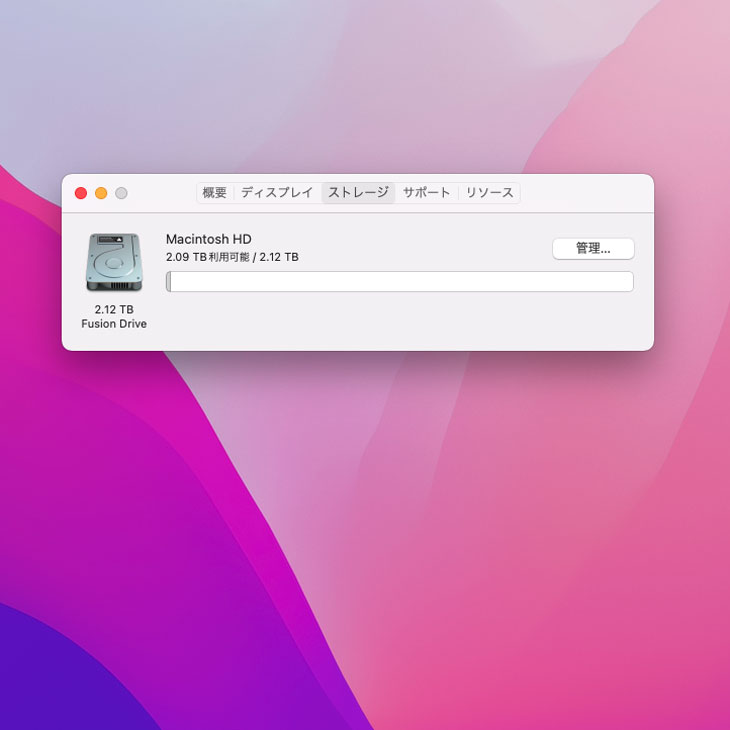The width and height of the screenshot is (730, 730).
Task: Click the empty free-space portion of storage bar
Action: coord(400,282)
